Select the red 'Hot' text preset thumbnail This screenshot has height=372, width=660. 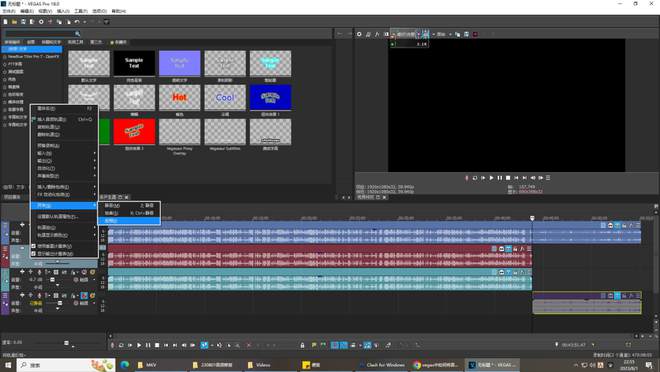180,98
